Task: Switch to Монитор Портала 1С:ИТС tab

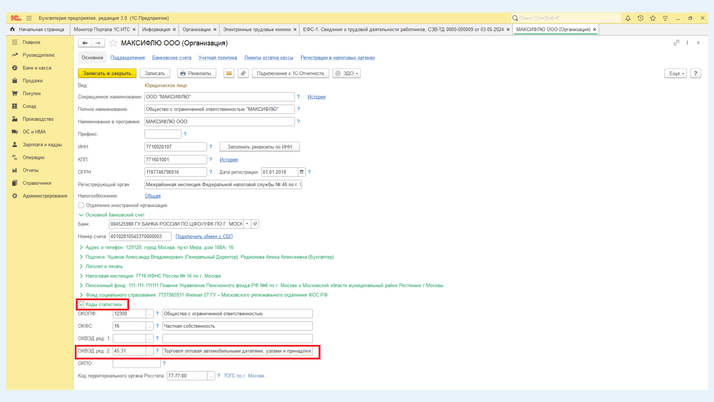Action: [102, 30]
